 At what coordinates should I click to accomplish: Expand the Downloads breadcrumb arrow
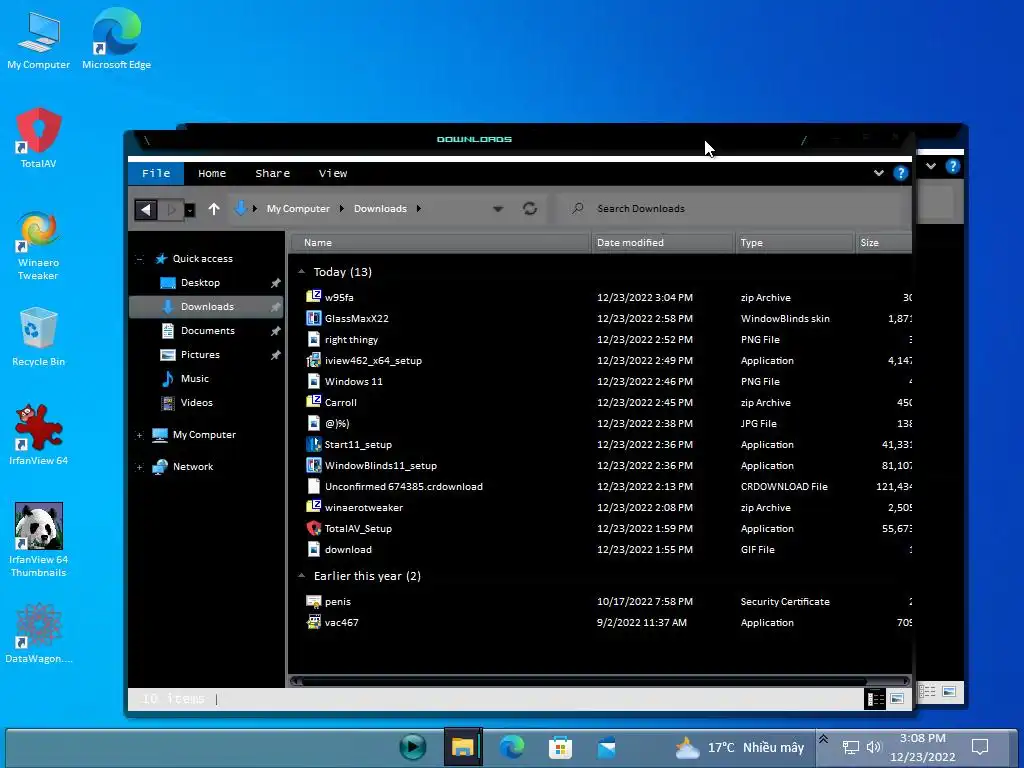coord(419,208)
